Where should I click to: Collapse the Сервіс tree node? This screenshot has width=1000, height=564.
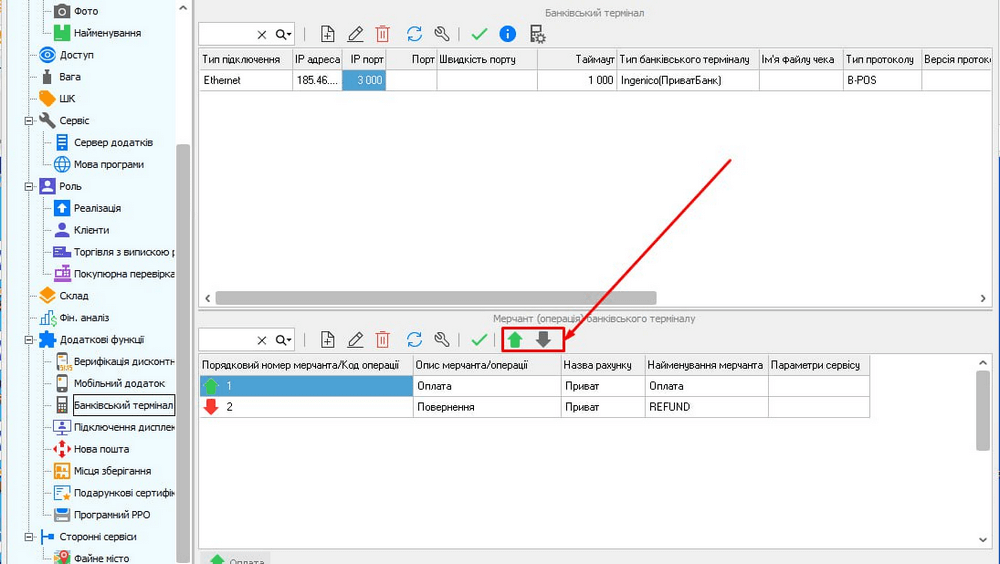[30, 121]
